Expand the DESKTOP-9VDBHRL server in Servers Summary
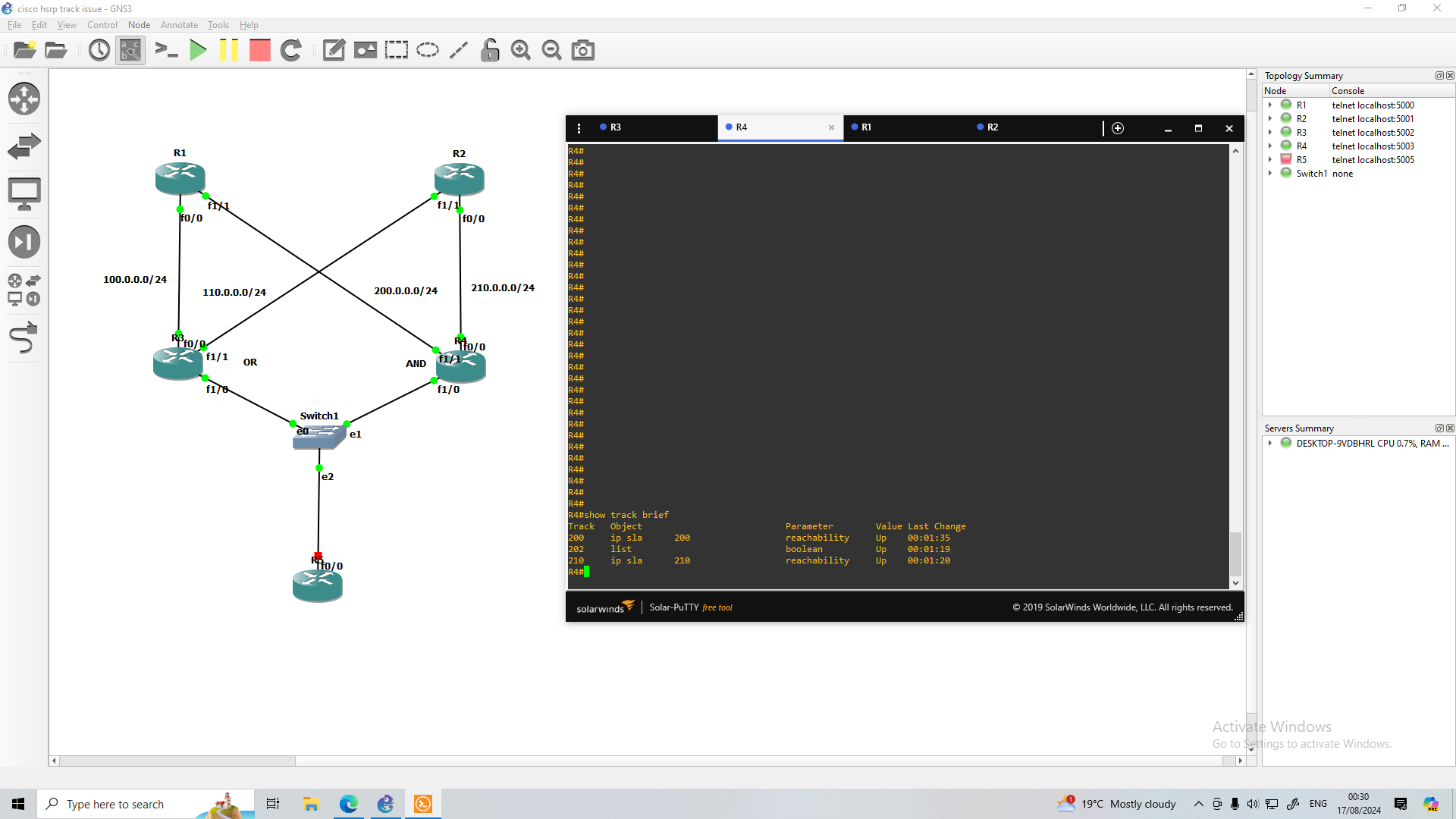The image size is (1456, 819). (1271, 443)
